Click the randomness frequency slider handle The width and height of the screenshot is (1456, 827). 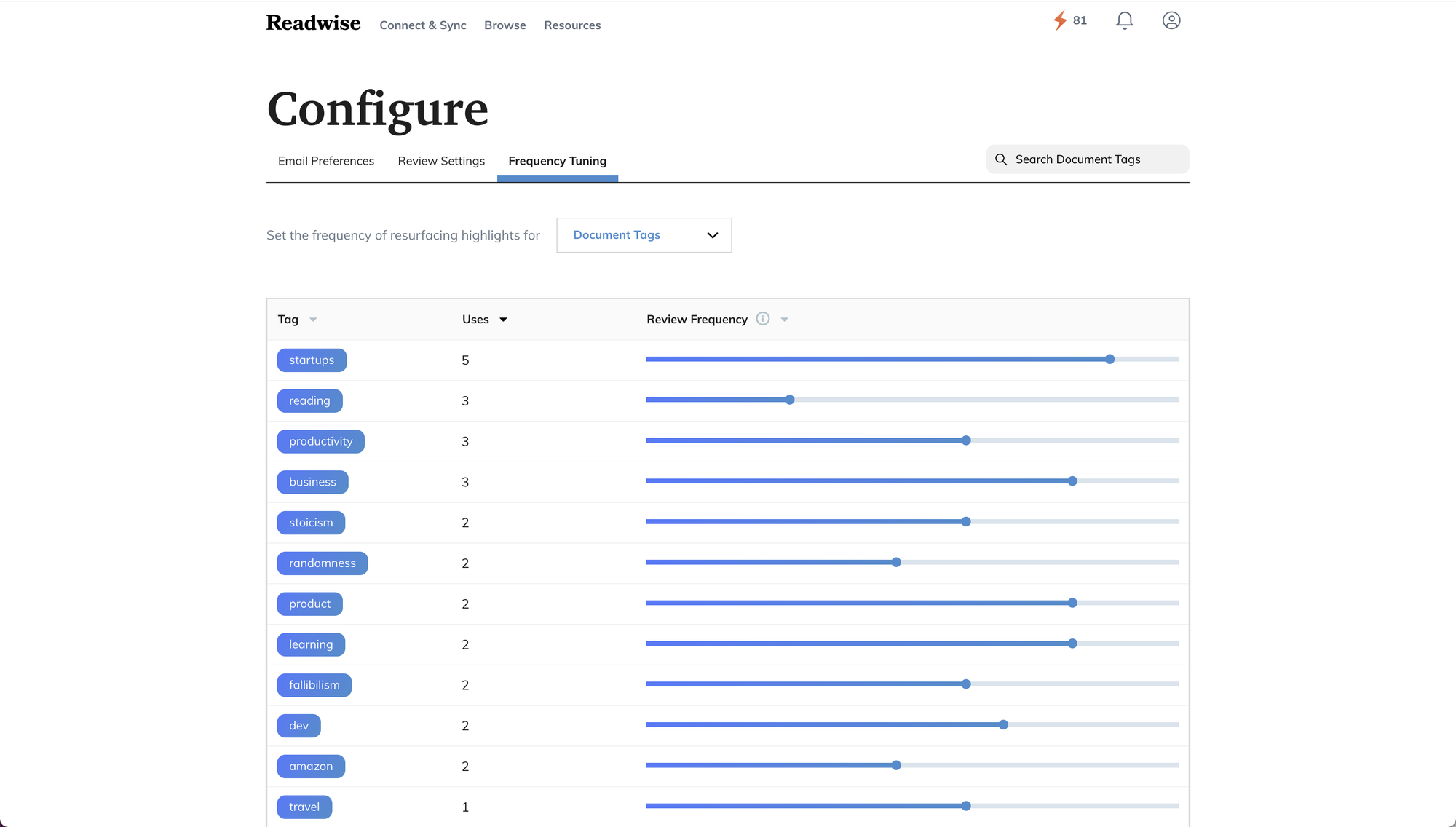(x=896, y=562)
